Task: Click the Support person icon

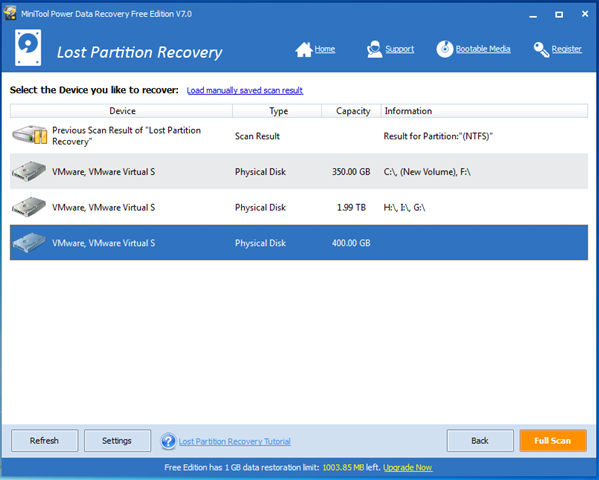Action: 374,49
